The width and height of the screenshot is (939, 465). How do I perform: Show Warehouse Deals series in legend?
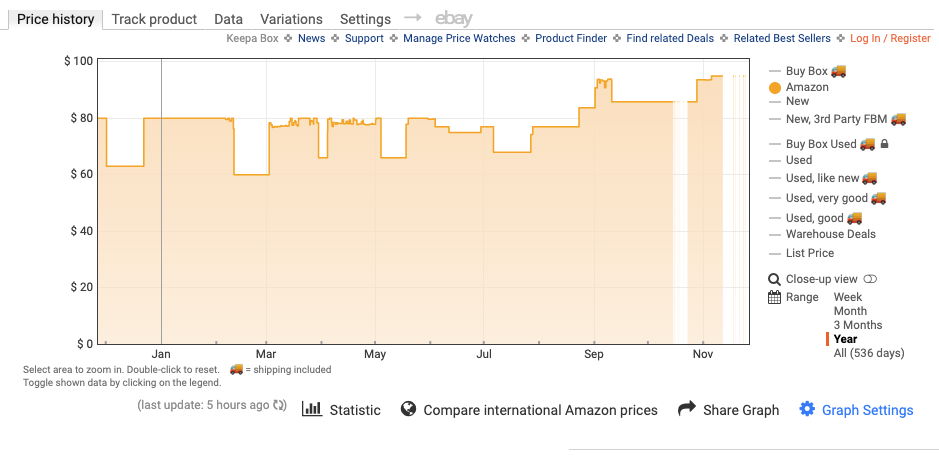coord(830,234)
